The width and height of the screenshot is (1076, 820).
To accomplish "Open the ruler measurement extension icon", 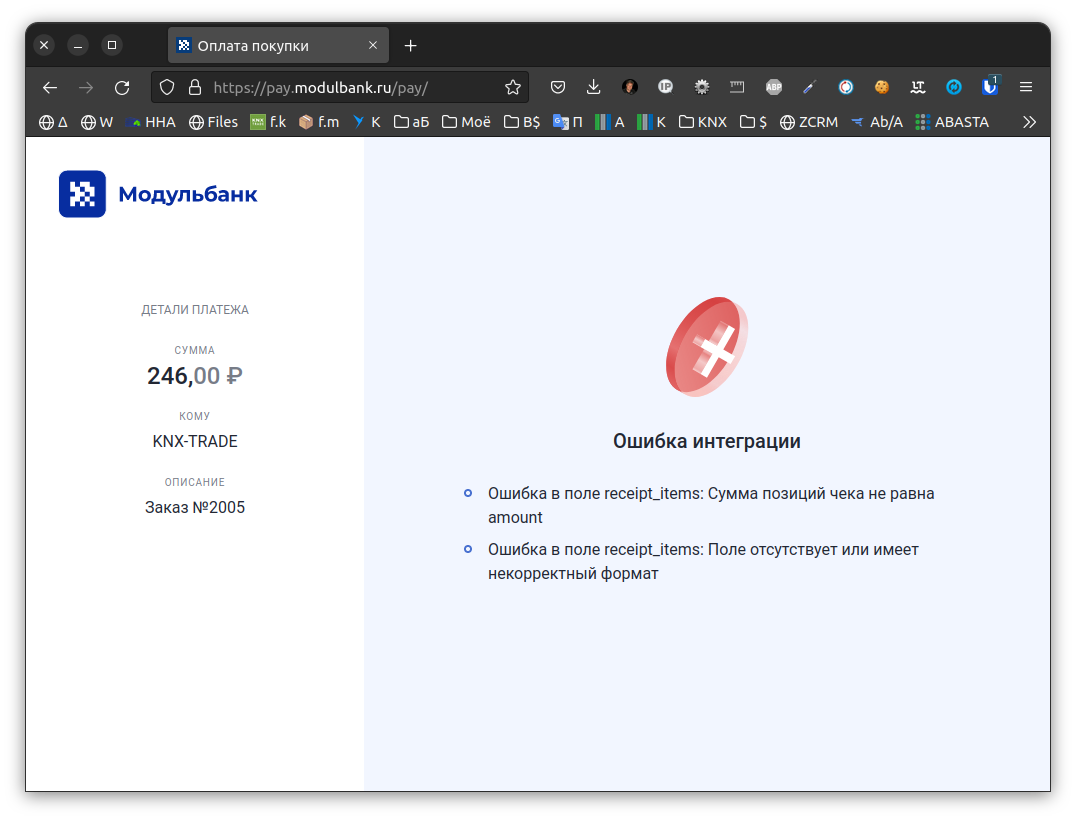I will click(x=737, y=87).
